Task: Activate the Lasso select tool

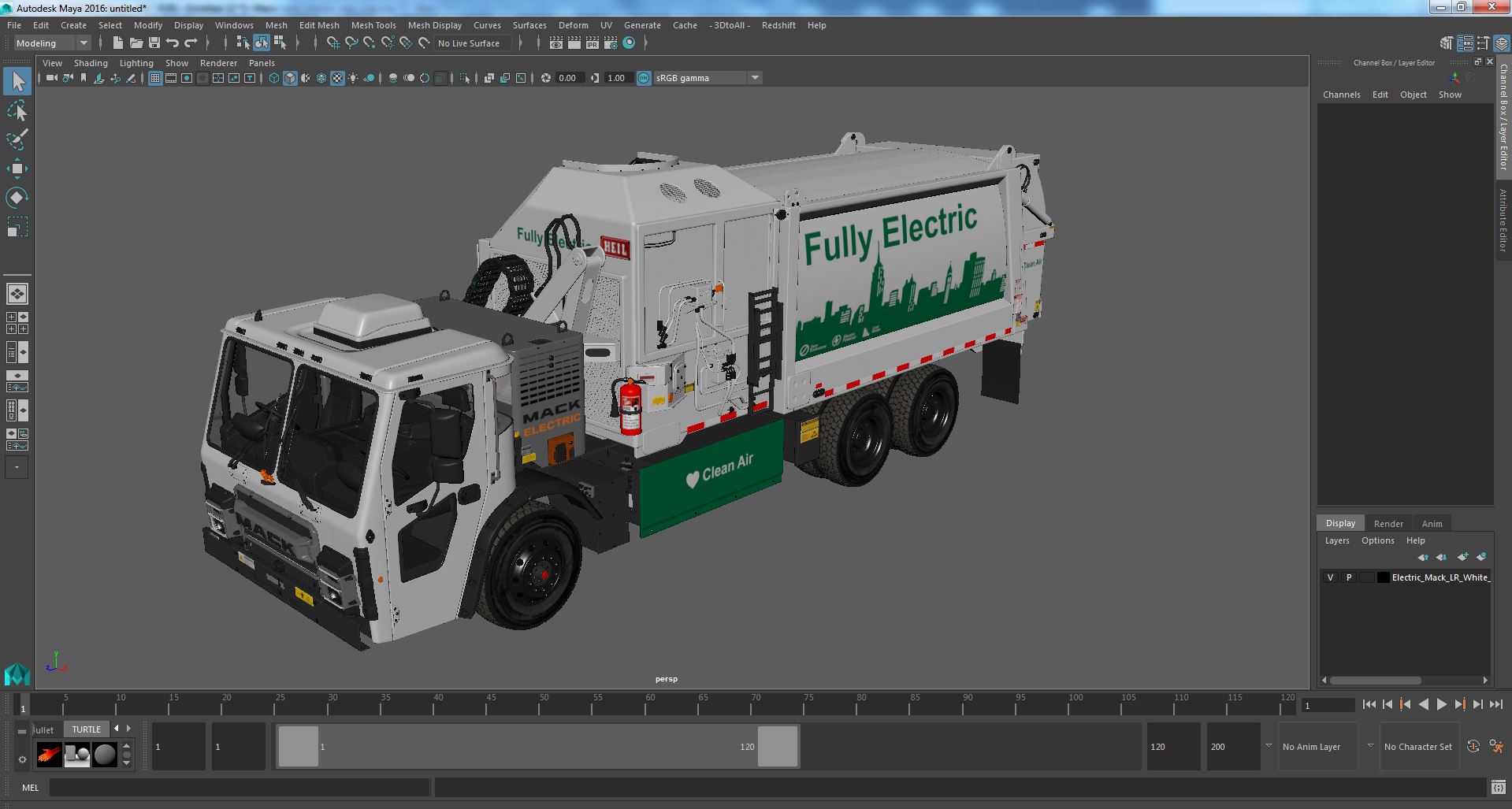Action: coord(17,111)
